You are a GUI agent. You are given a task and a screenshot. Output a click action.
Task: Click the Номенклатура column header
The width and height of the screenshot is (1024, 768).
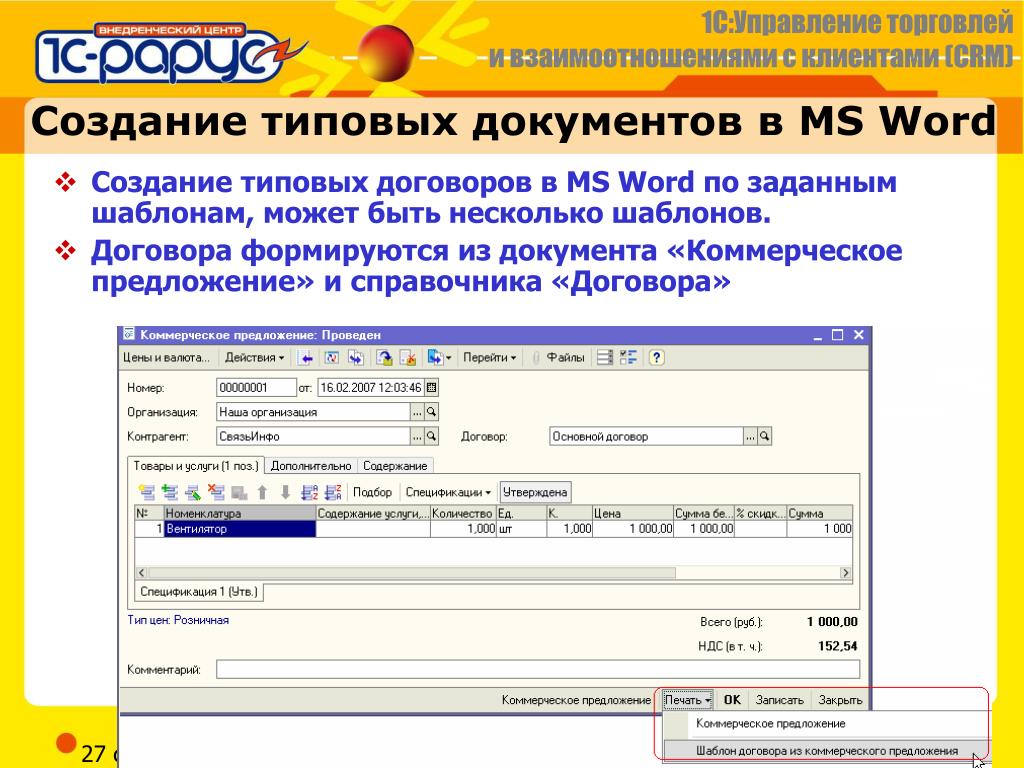pos(240,513)
